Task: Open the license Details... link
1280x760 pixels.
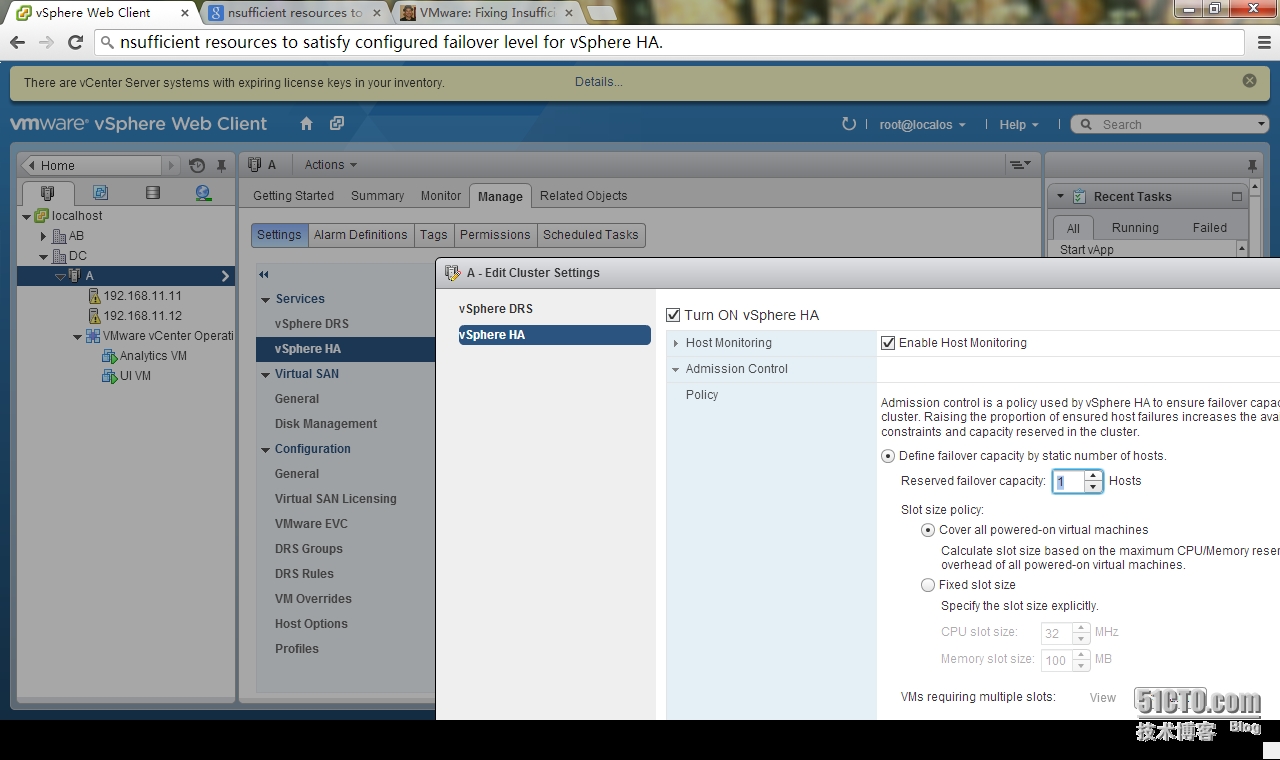Action: click(x=599, y=82)
